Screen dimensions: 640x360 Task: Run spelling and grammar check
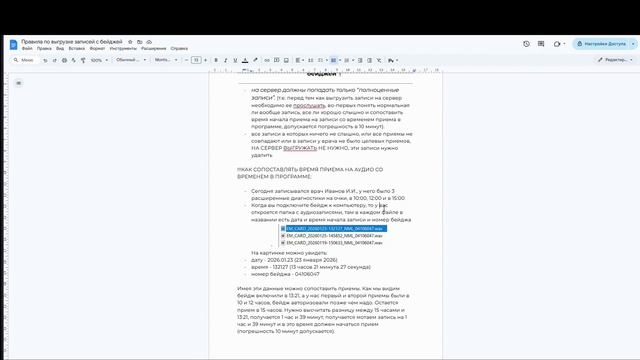click(73, 60)
